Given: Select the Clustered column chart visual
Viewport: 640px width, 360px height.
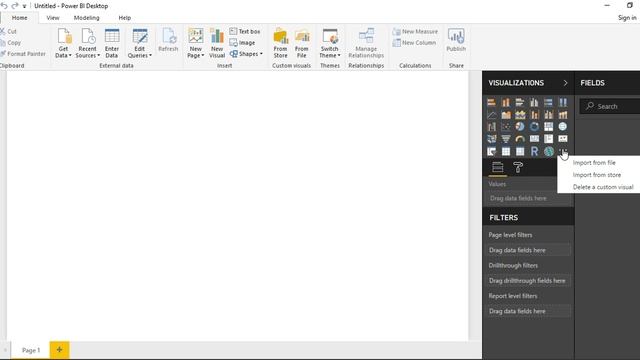Looking at the screenshot, I should pos(534,102).
